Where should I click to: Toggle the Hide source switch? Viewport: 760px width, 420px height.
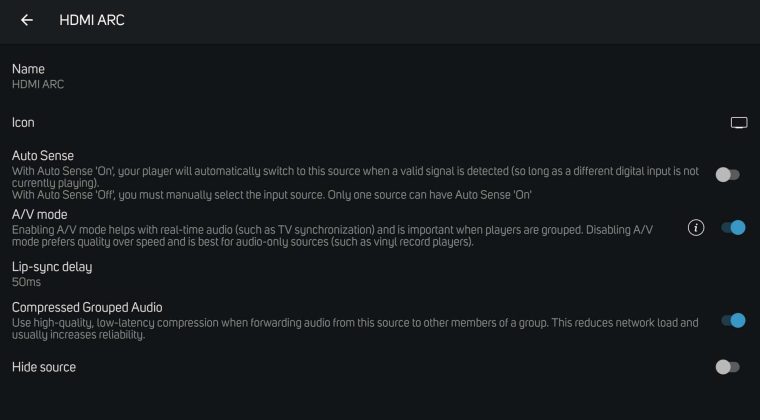(728, 367)
